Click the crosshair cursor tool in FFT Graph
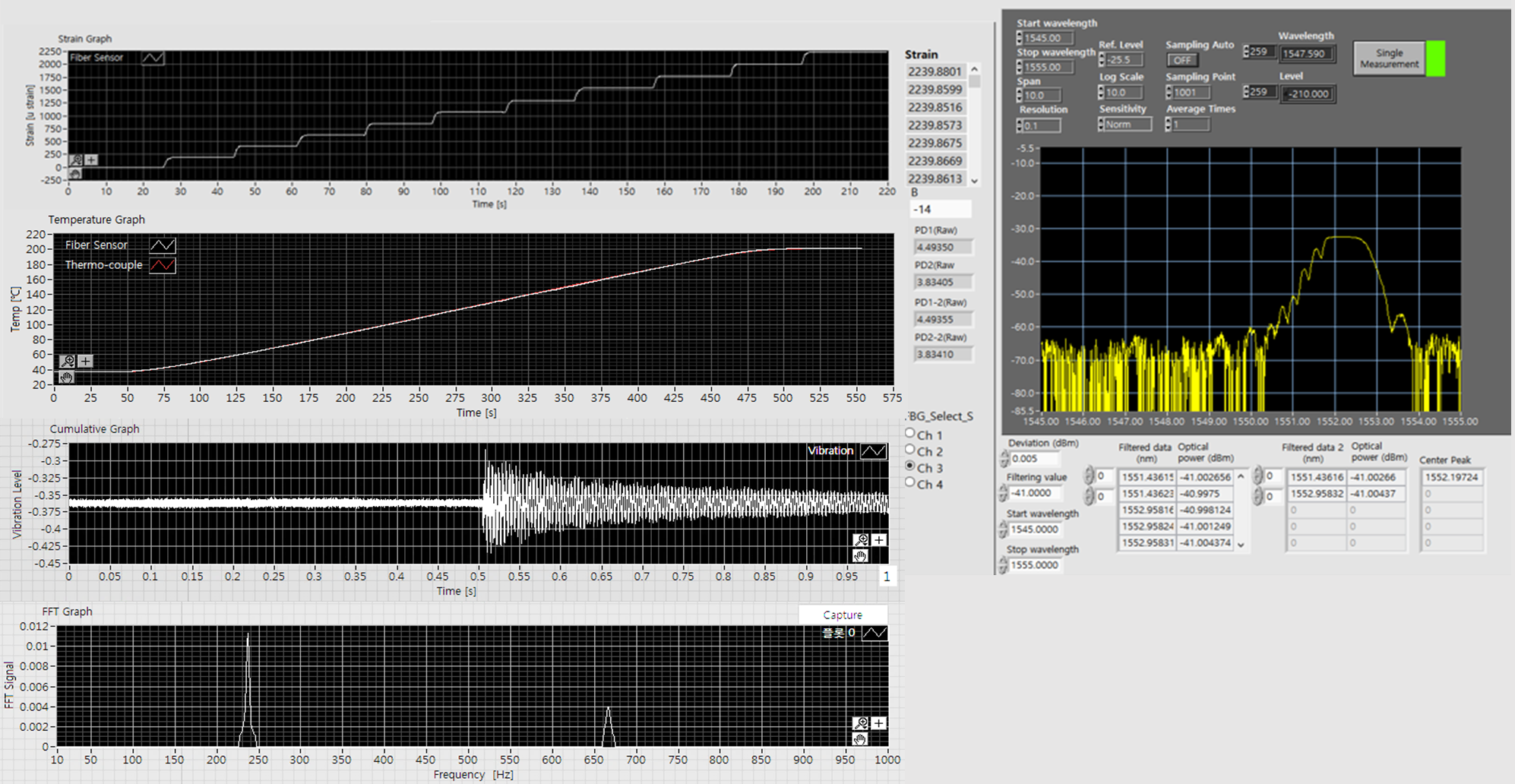The width and height of the screenshot is (1515, 784). click(x=878, y=723)
